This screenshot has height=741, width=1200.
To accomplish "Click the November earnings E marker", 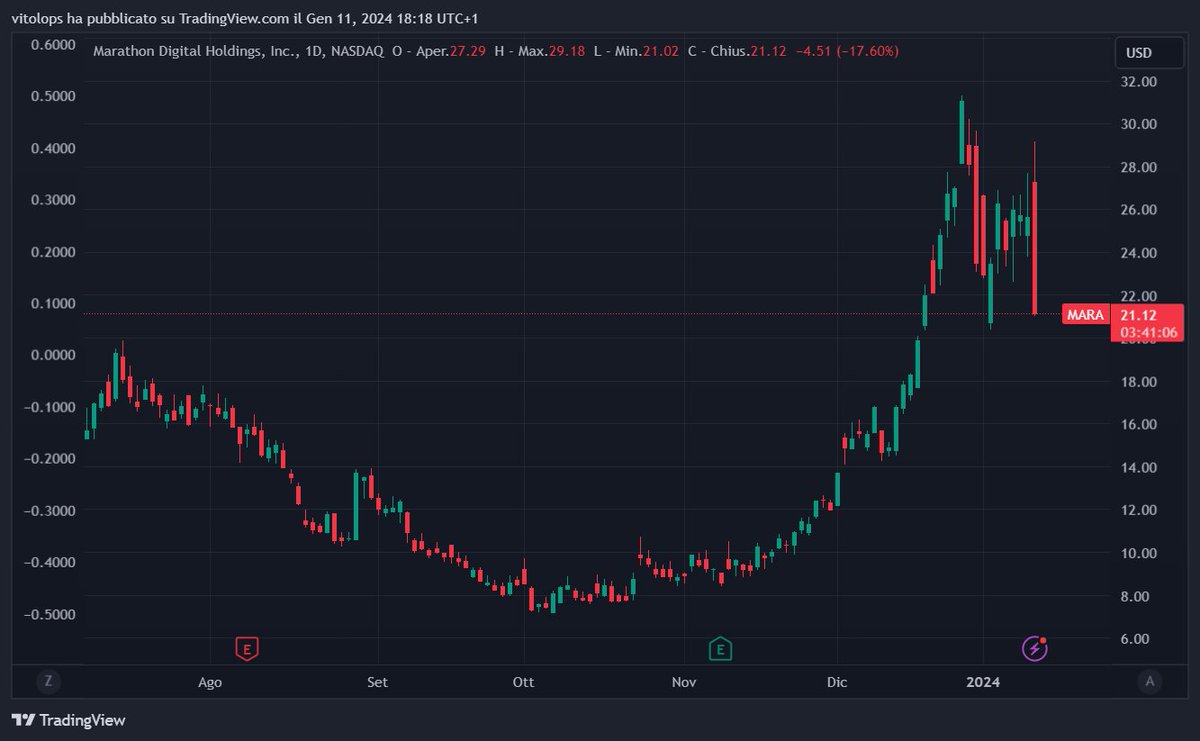I will point(719,649).
